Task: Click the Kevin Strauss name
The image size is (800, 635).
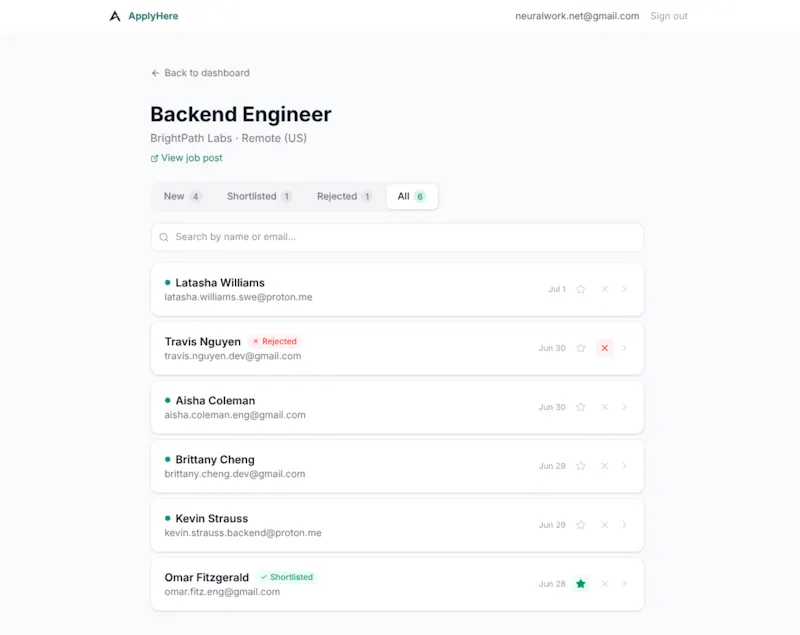Action: pos(212,519)
